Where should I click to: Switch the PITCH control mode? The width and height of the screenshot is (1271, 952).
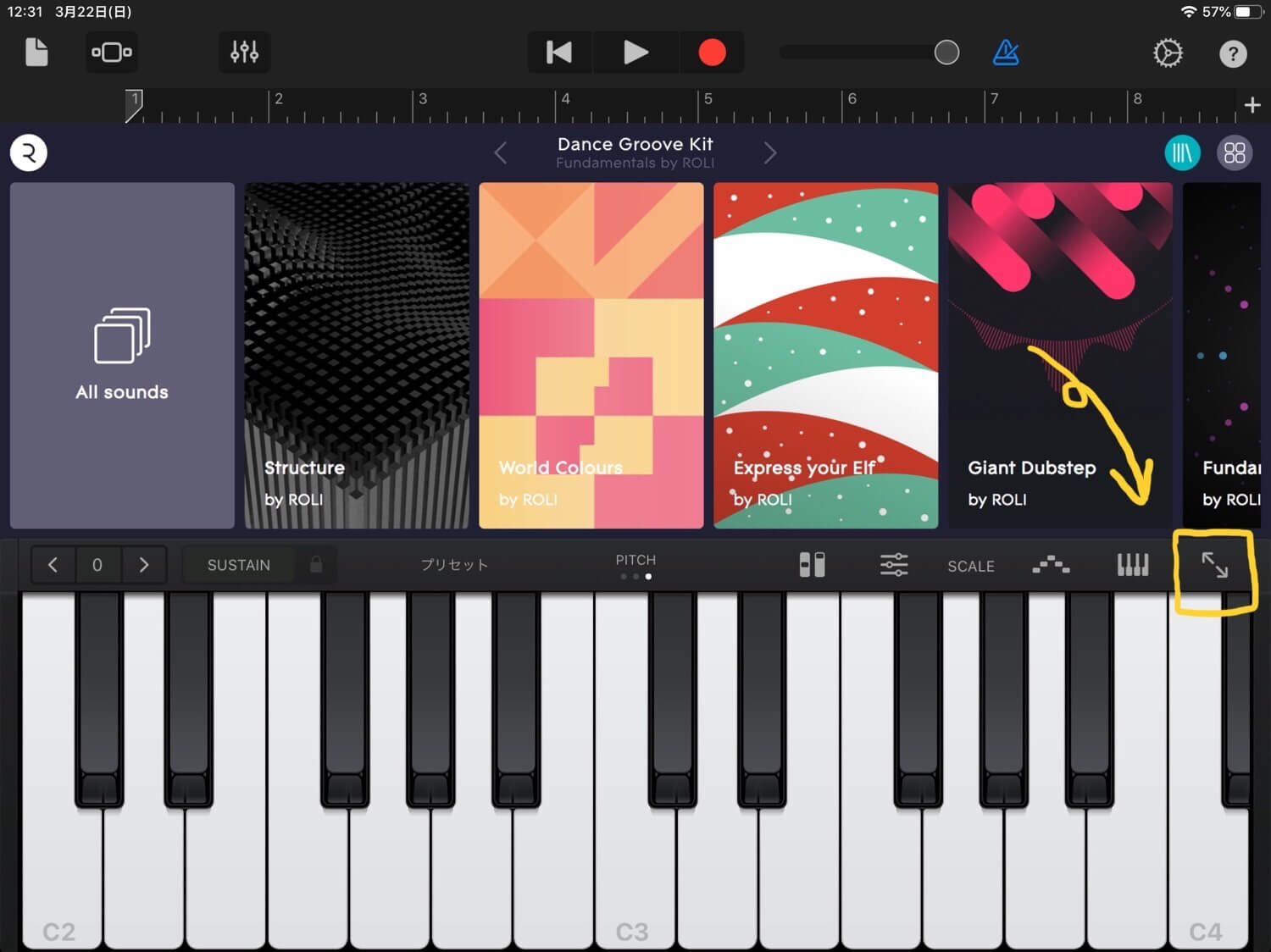[x=635, y=566]
